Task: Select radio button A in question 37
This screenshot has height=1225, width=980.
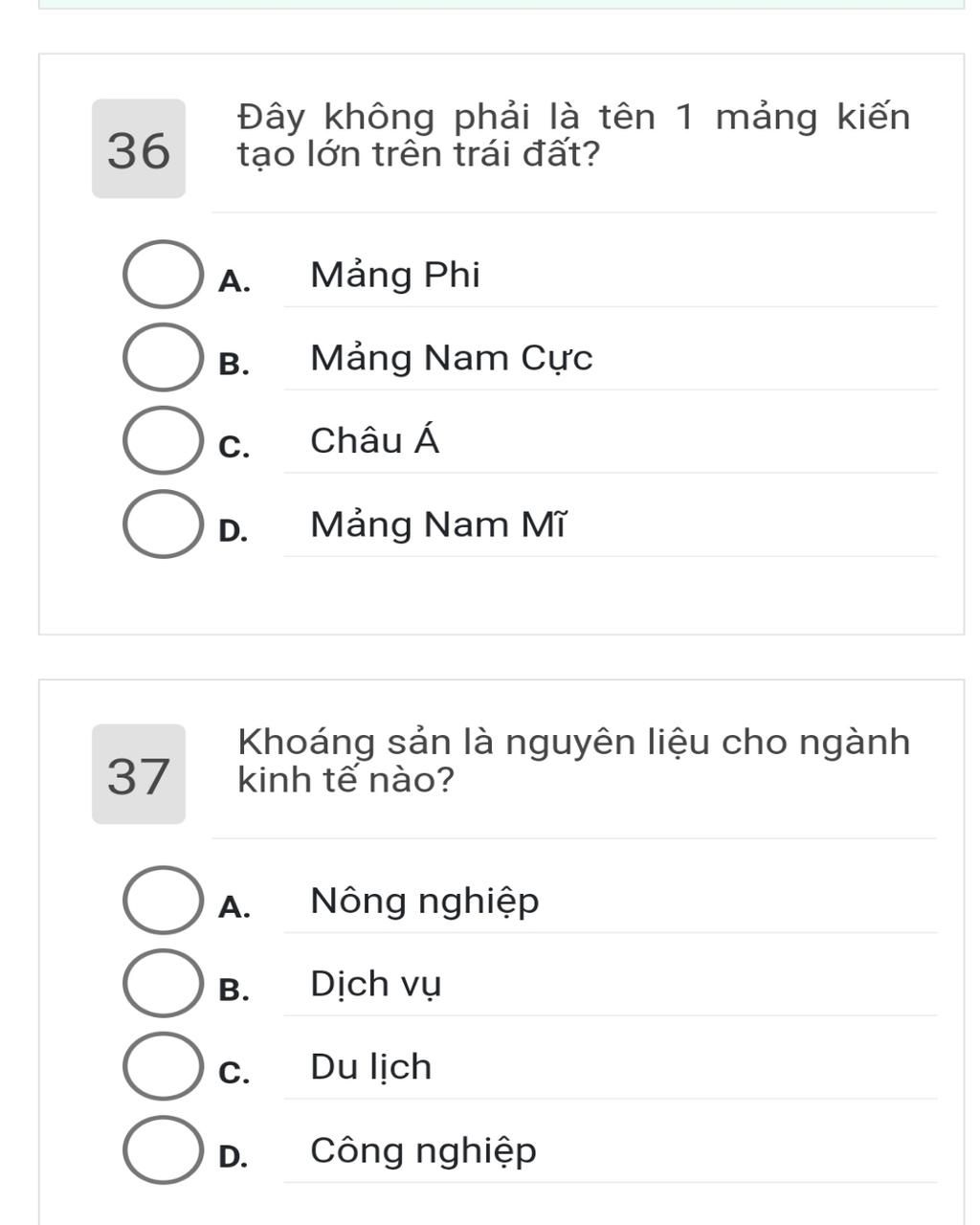Action: [163, 901]
